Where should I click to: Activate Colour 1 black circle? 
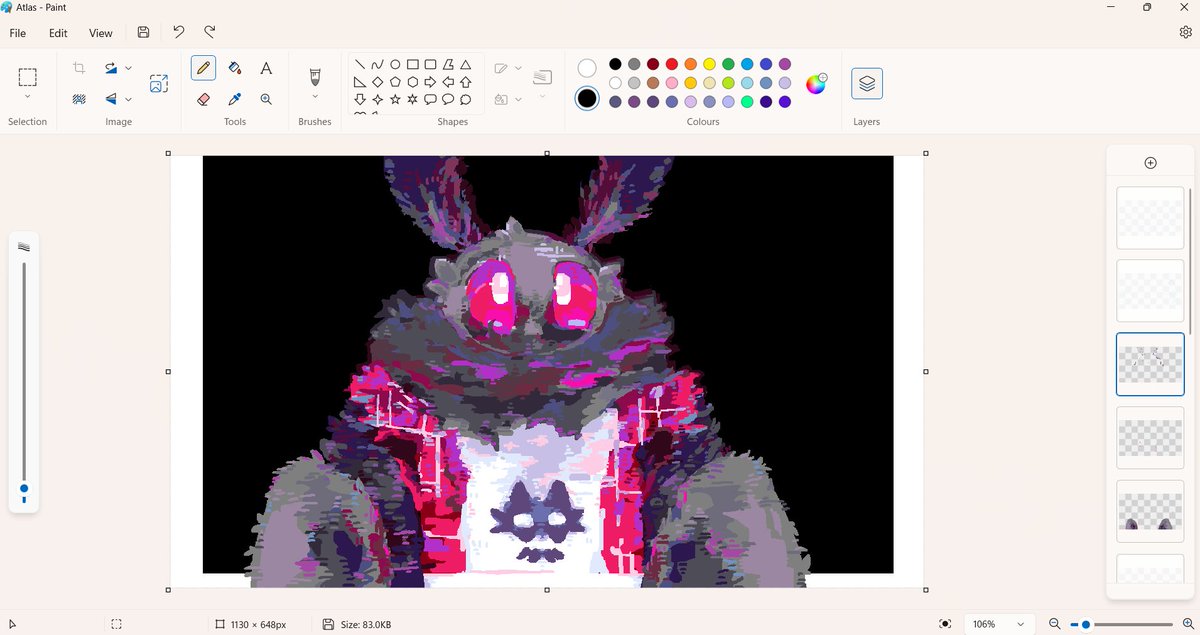click(x=587, y=98)
